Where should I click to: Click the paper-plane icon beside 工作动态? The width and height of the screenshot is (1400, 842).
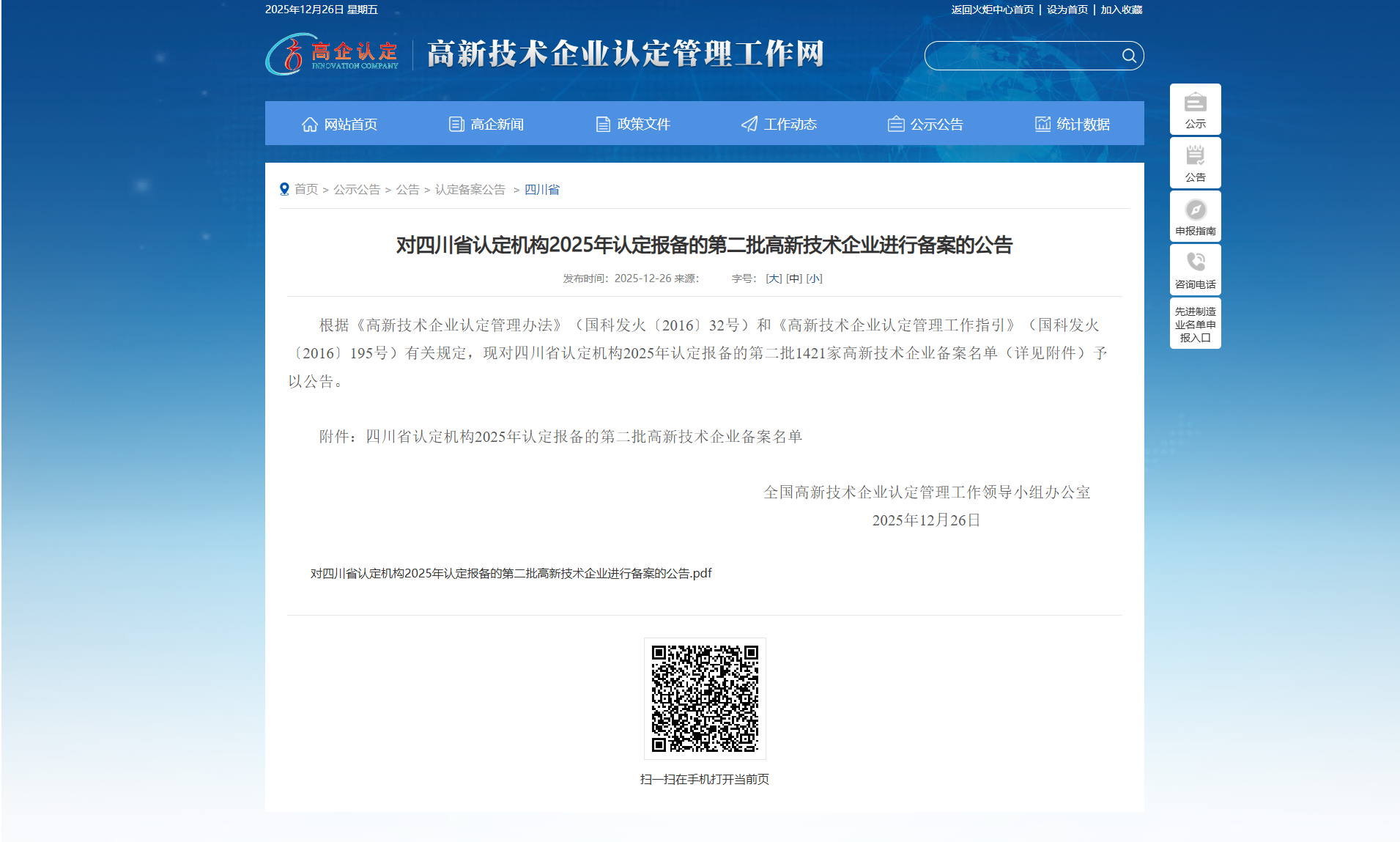(x=749, y=123)
